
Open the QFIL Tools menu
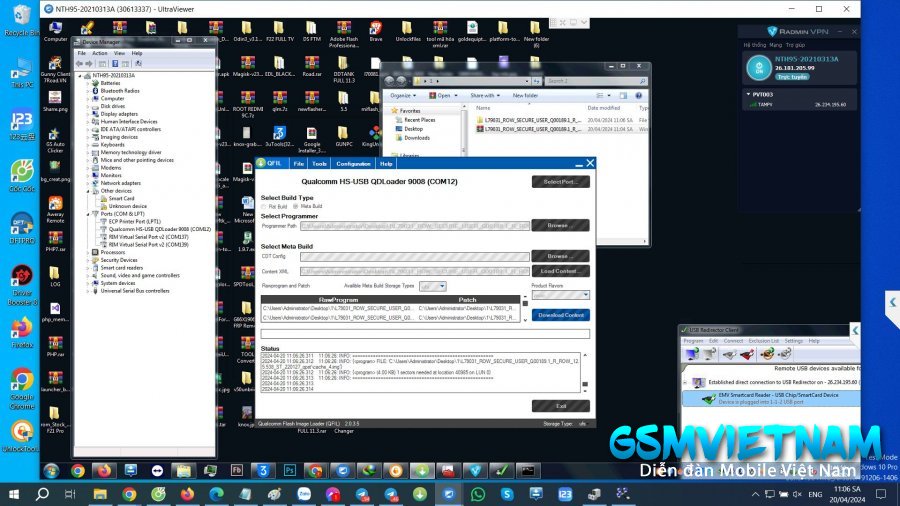coord(319,164)
